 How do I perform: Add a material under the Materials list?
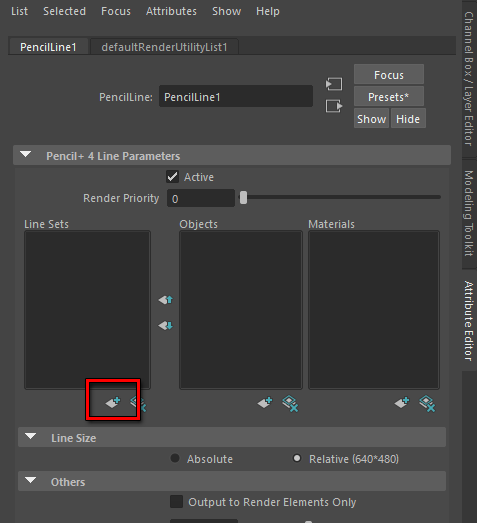point(402,403)
